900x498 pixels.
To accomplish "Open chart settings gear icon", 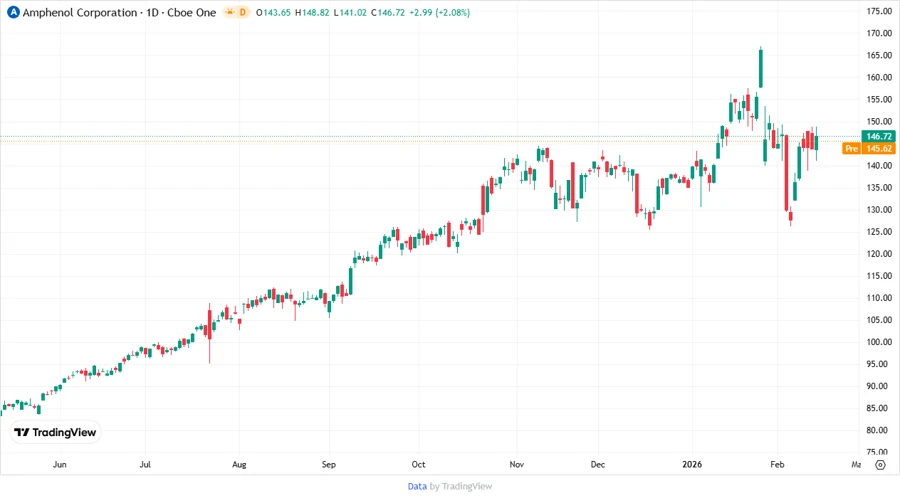I will click(x=880, y=465).
